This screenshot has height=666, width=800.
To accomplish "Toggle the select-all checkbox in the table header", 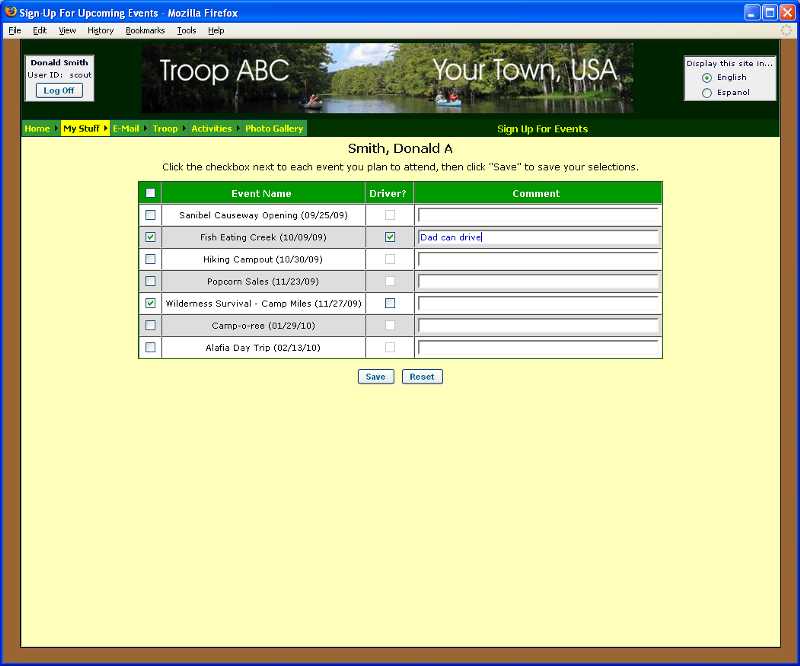I will [150, 193].
